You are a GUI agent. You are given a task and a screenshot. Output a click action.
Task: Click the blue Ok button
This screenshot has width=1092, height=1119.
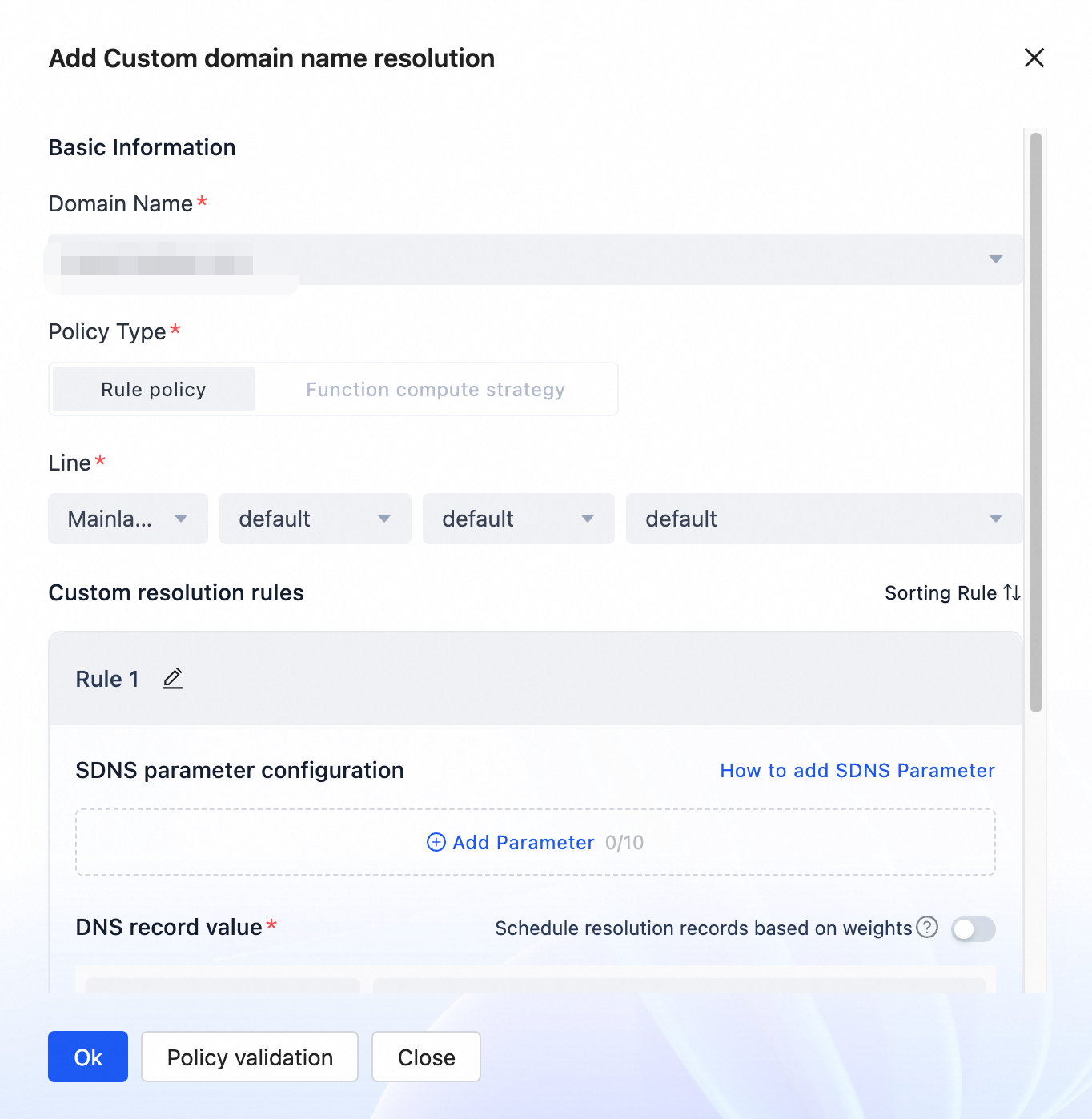(88, 1057)
